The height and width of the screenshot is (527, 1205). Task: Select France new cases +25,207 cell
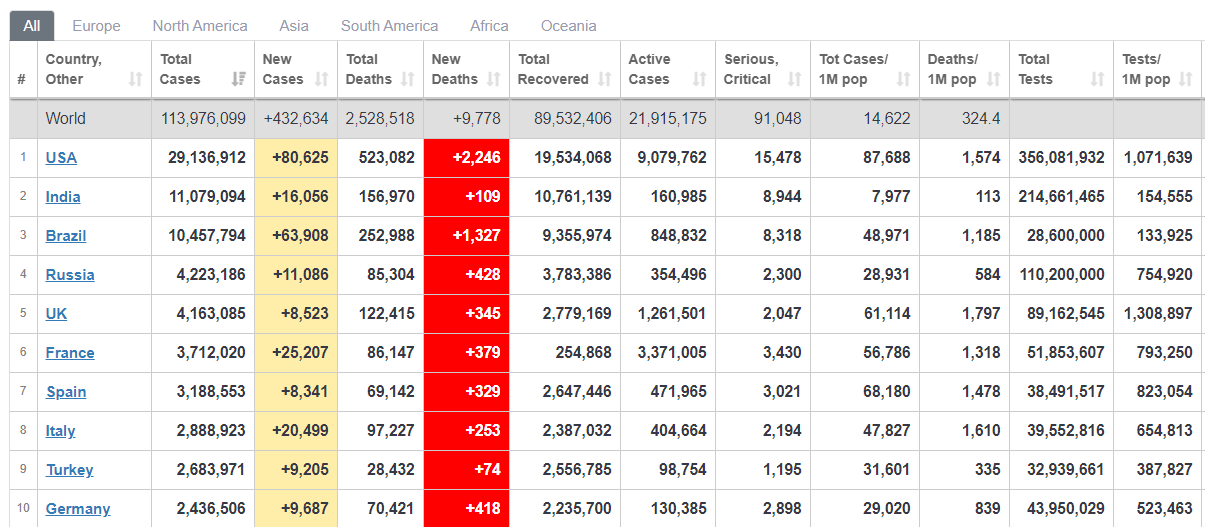tap(296, 353)
